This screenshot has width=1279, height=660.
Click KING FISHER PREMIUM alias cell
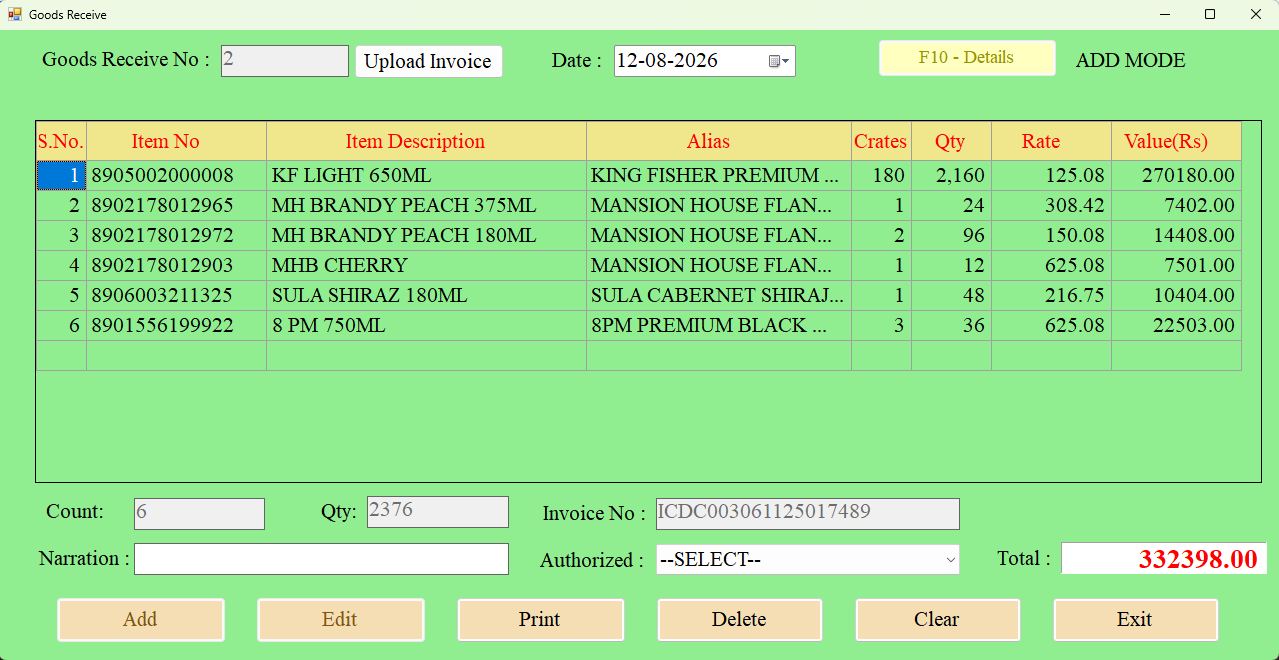pos(718,176)
